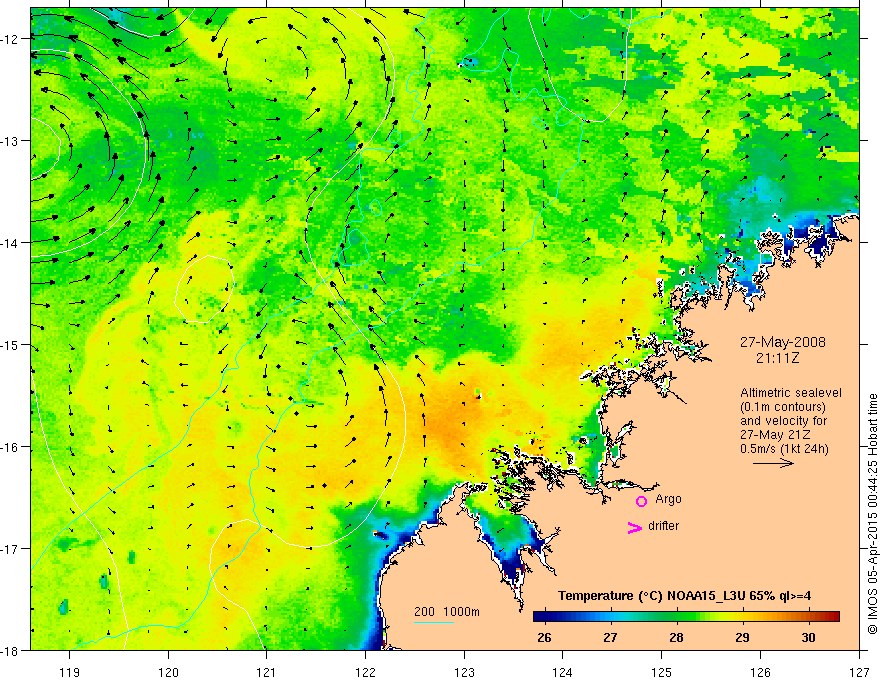
Task: Click the '27-May-2008' date text
Action: (782, 342)
